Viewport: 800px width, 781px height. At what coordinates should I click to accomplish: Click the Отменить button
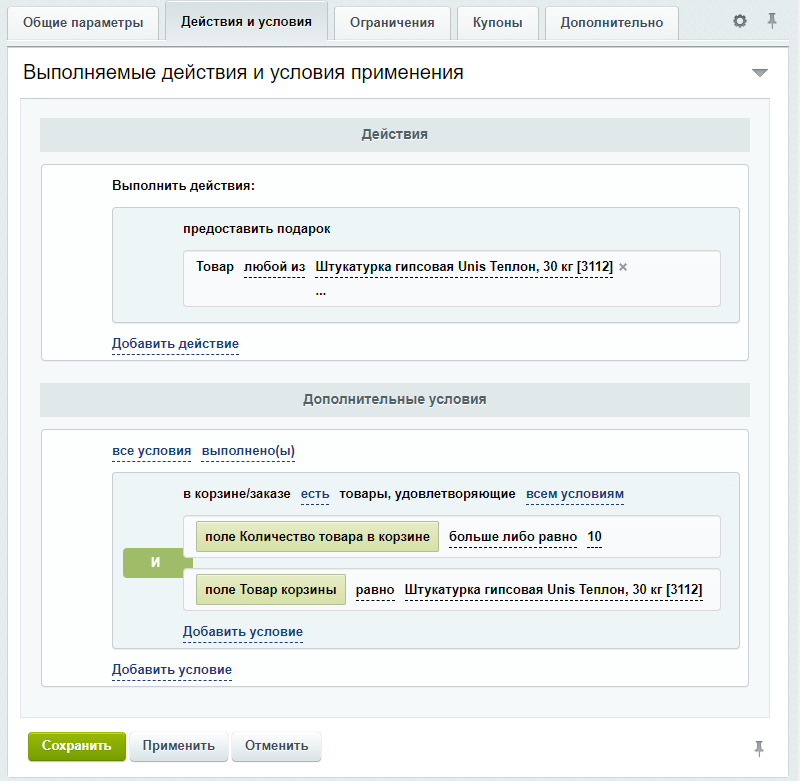coord(276,745)
